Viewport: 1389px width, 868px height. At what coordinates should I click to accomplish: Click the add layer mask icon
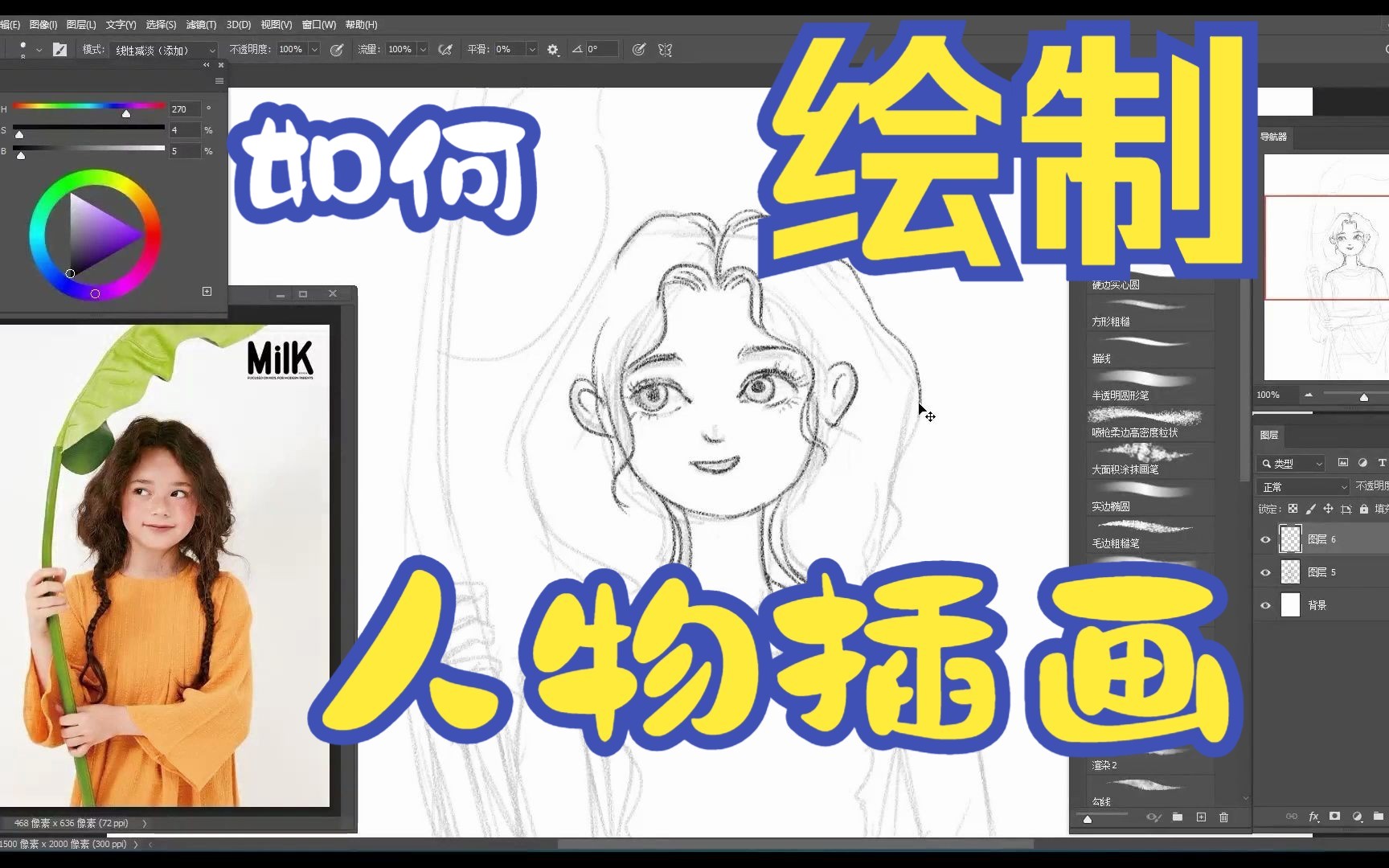(1334, 817)
